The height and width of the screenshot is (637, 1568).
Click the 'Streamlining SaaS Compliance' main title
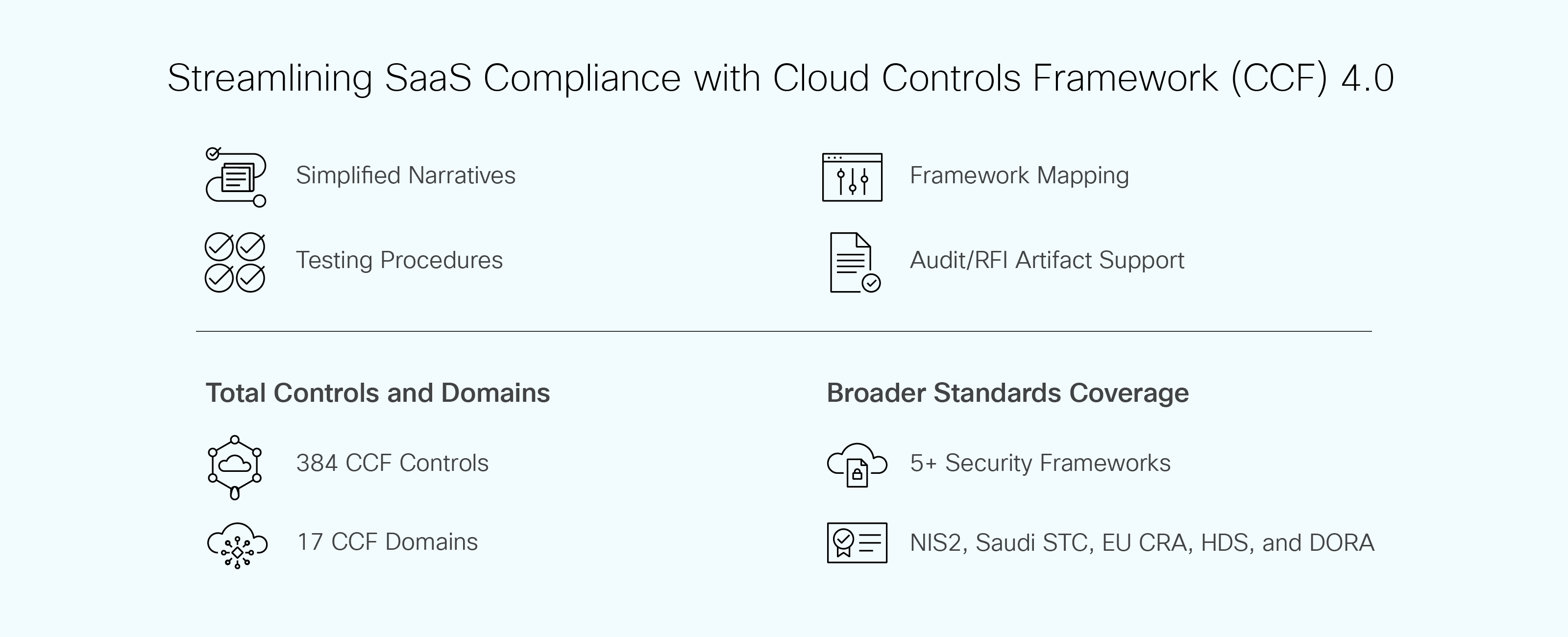pos(781,78)
